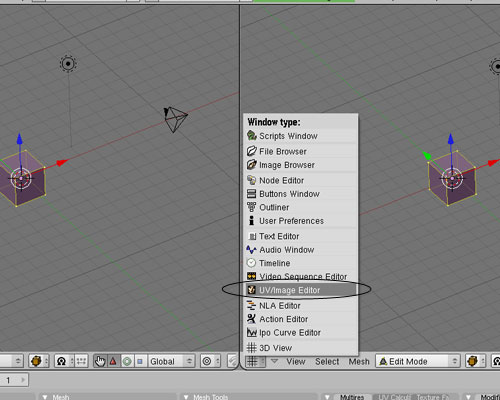
Task: Select the lamp object in left view
Action: pyautogui.click(x=68, y=63)
